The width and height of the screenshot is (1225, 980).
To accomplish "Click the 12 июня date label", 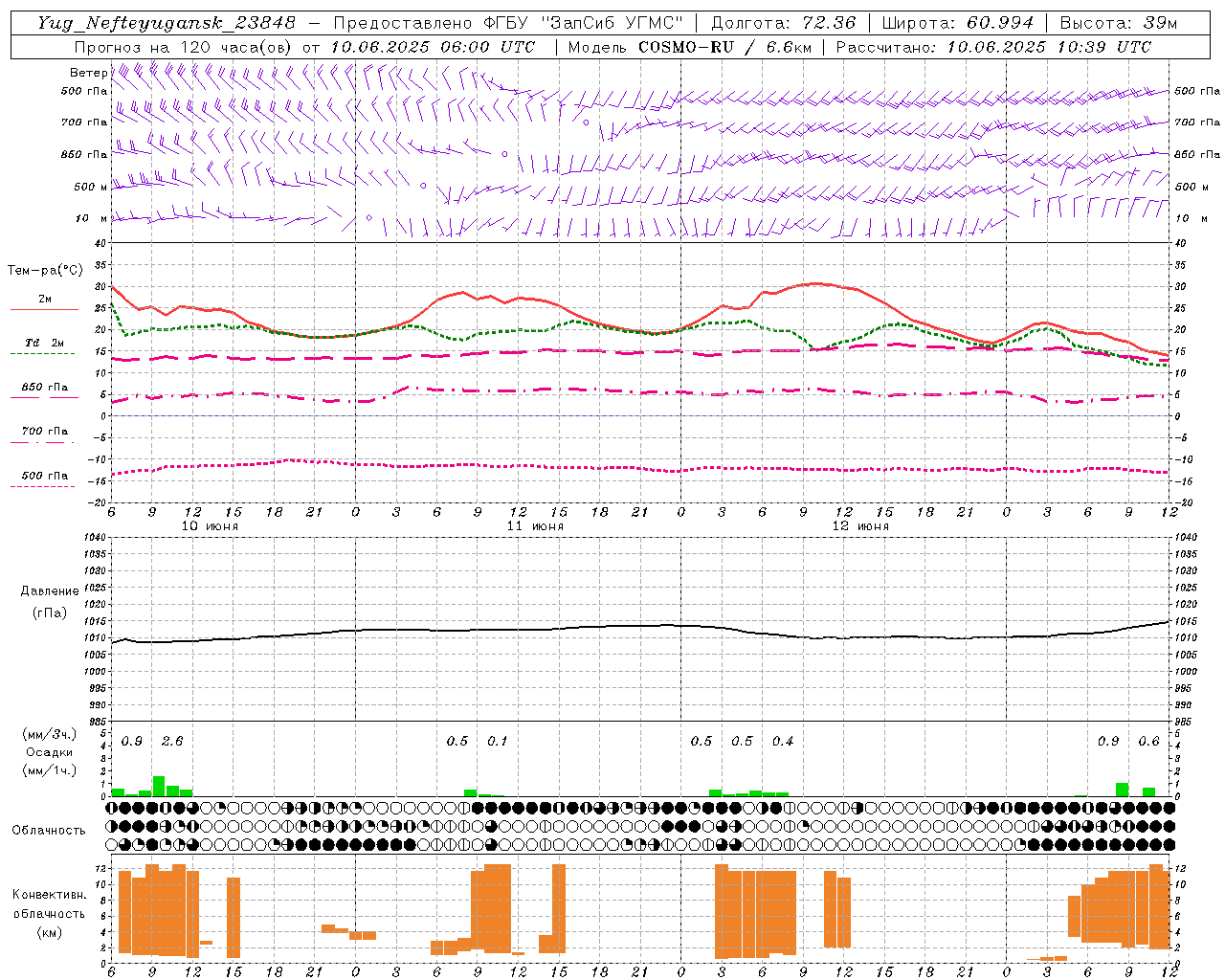I will point(860,526).
